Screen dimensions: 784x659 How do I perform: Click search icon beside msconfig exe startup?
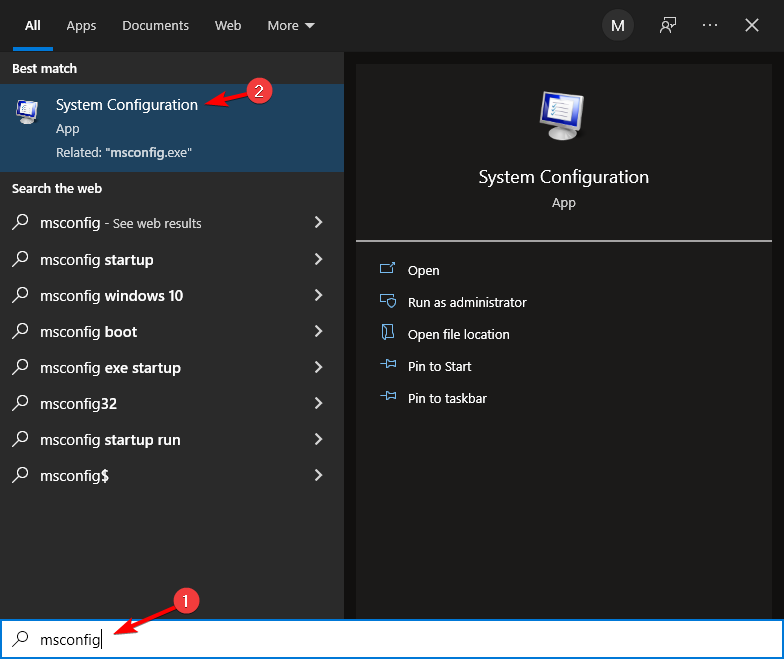[20, 367]
